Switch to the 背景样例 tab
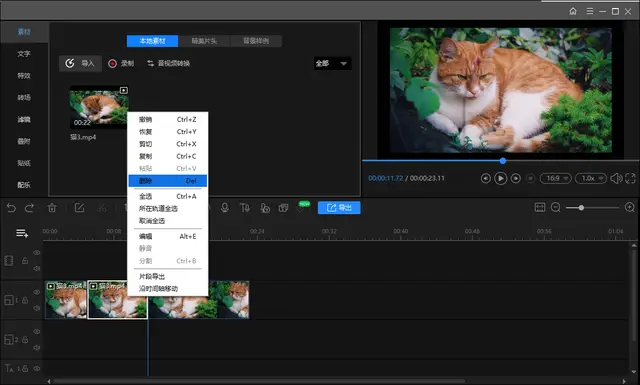Viewport: 640px width, 385px height. [256, 41]
